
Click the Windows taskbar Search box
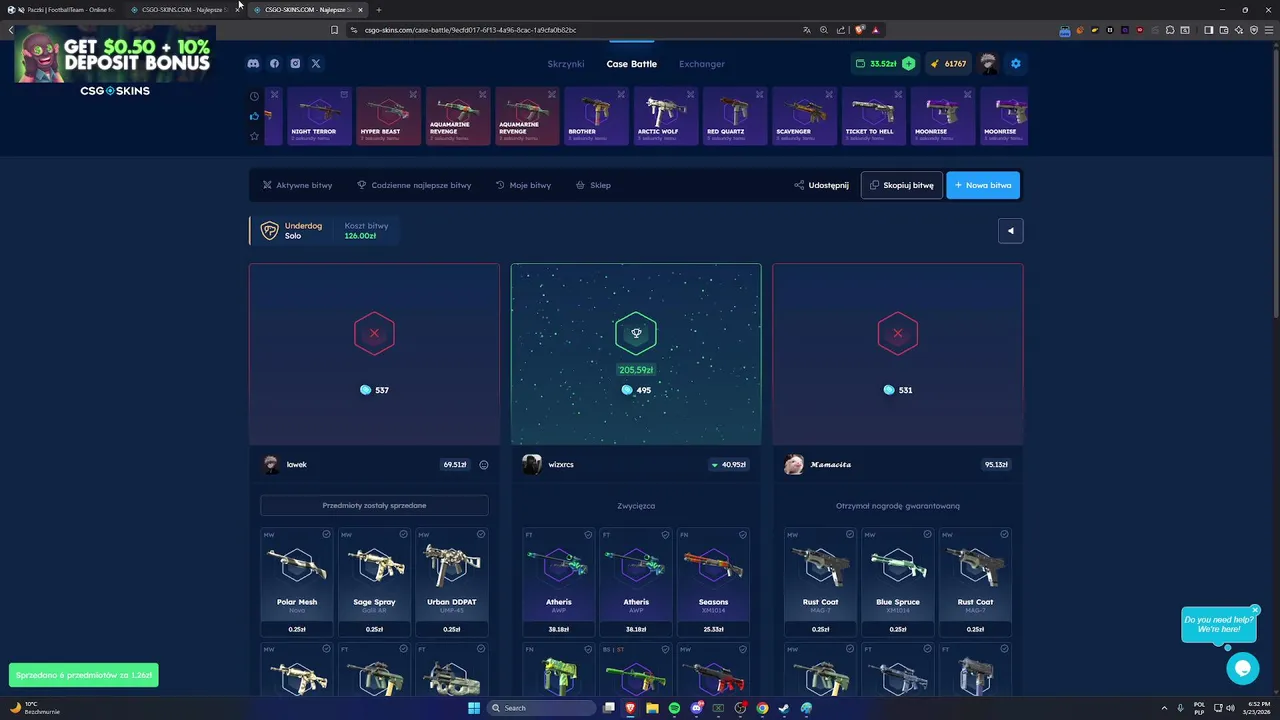[540, 708]
